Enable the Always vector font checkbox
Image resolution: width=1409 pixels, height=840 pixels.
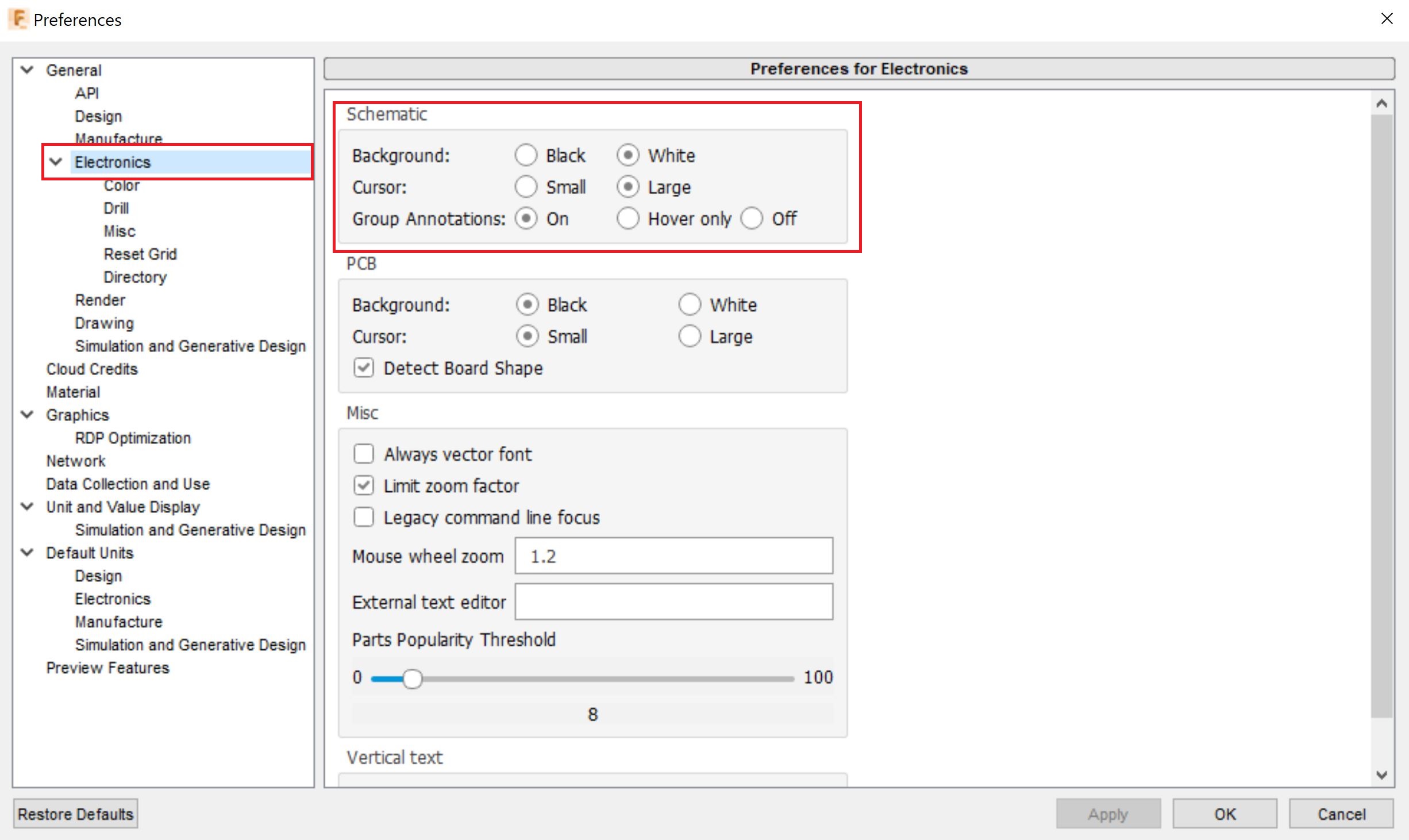click(364, 454)
